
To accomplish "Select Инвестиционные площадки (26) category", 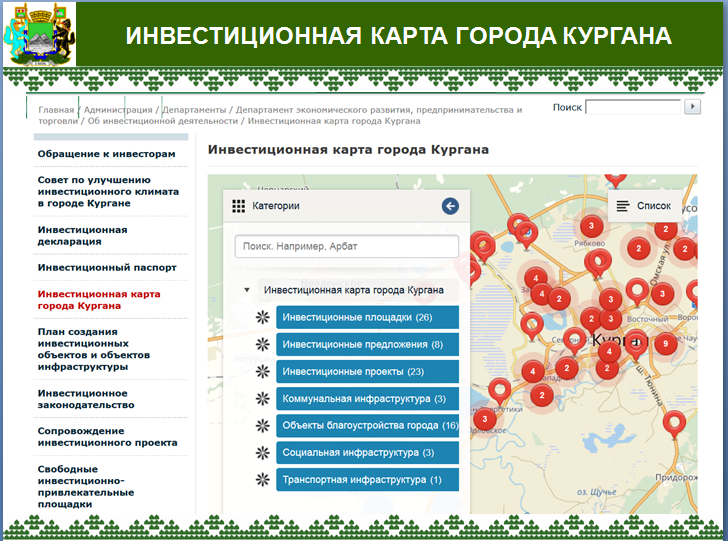I will tap(366, 318).
